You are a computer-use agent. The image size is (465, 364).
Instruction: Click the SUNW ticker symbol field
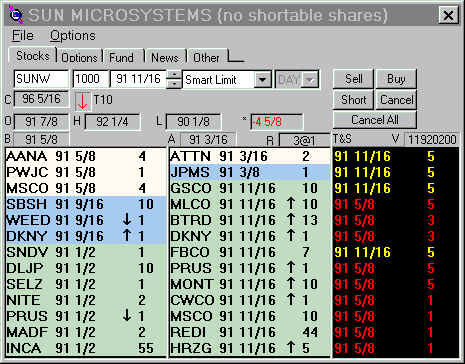point(41,79)
